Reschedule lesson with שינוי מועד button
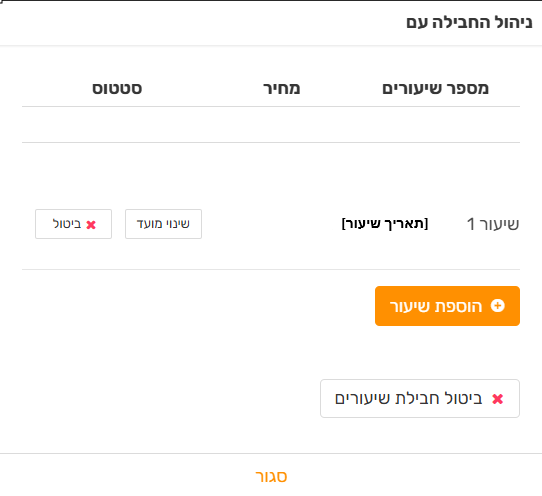Image resolution: width=542 pixels, height=496 pixels. (163, 224)
